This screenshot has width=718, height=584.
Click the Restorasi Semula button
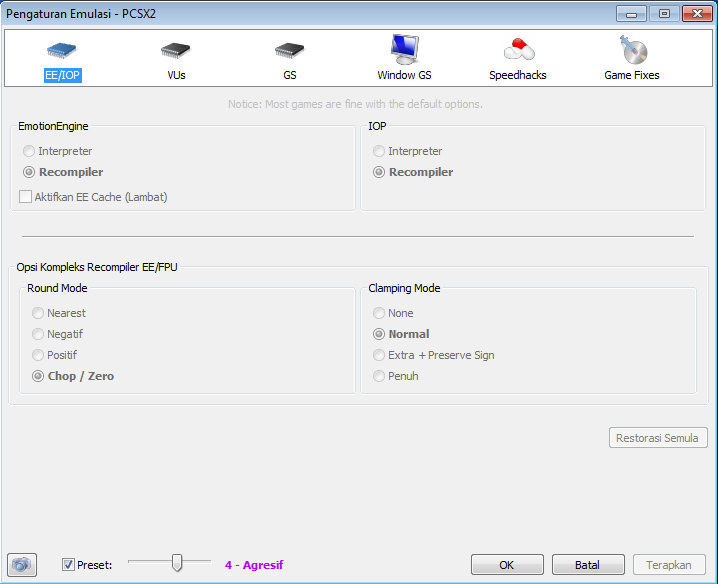tap(658, 438)
